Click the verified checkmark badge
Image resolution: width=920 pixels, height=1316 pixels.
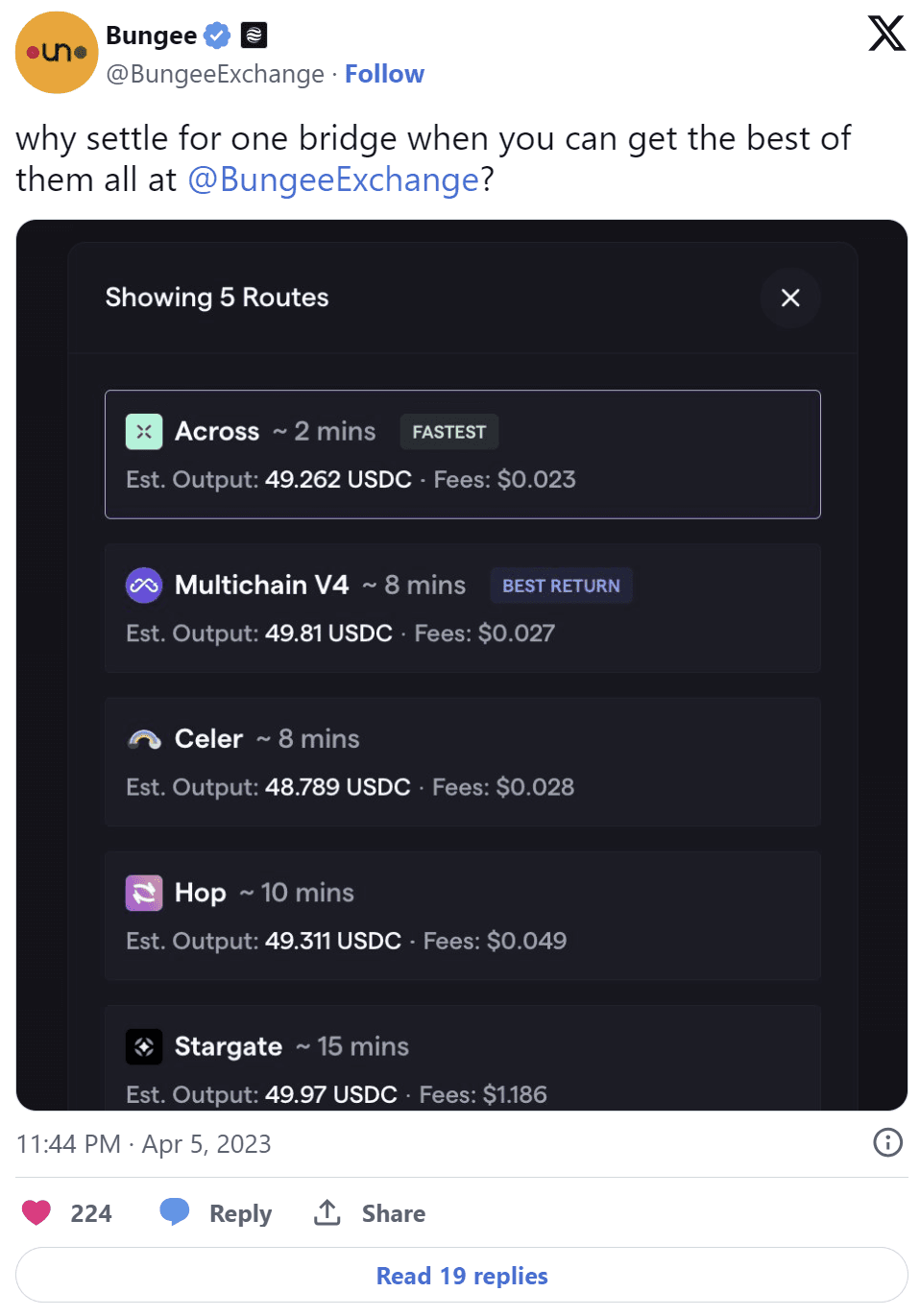(x=217, y=34)
